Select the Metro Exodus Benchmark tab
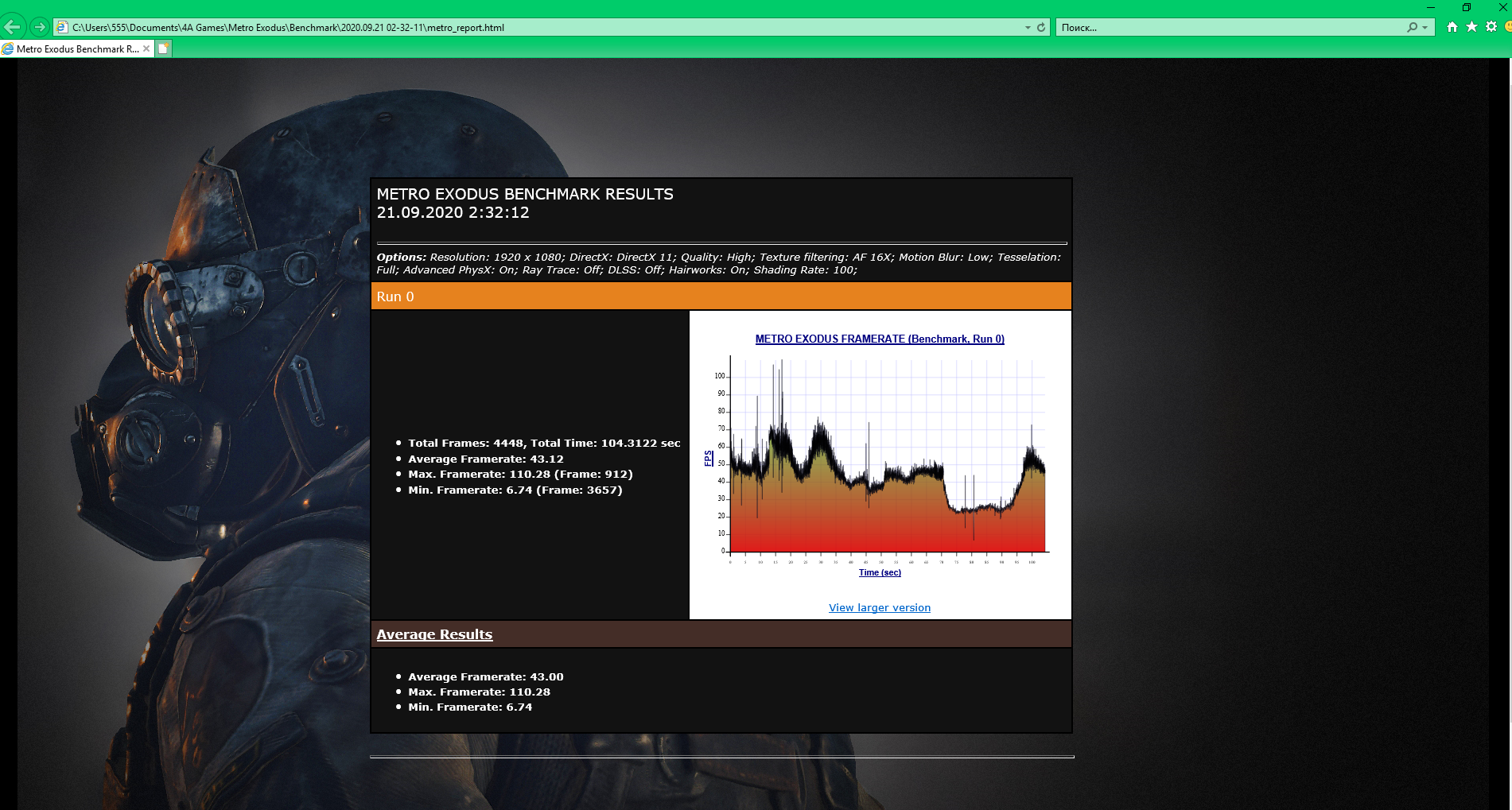The width and height of the screenshot is (1512, 810). pyautogui.click(x=77, y=48)
